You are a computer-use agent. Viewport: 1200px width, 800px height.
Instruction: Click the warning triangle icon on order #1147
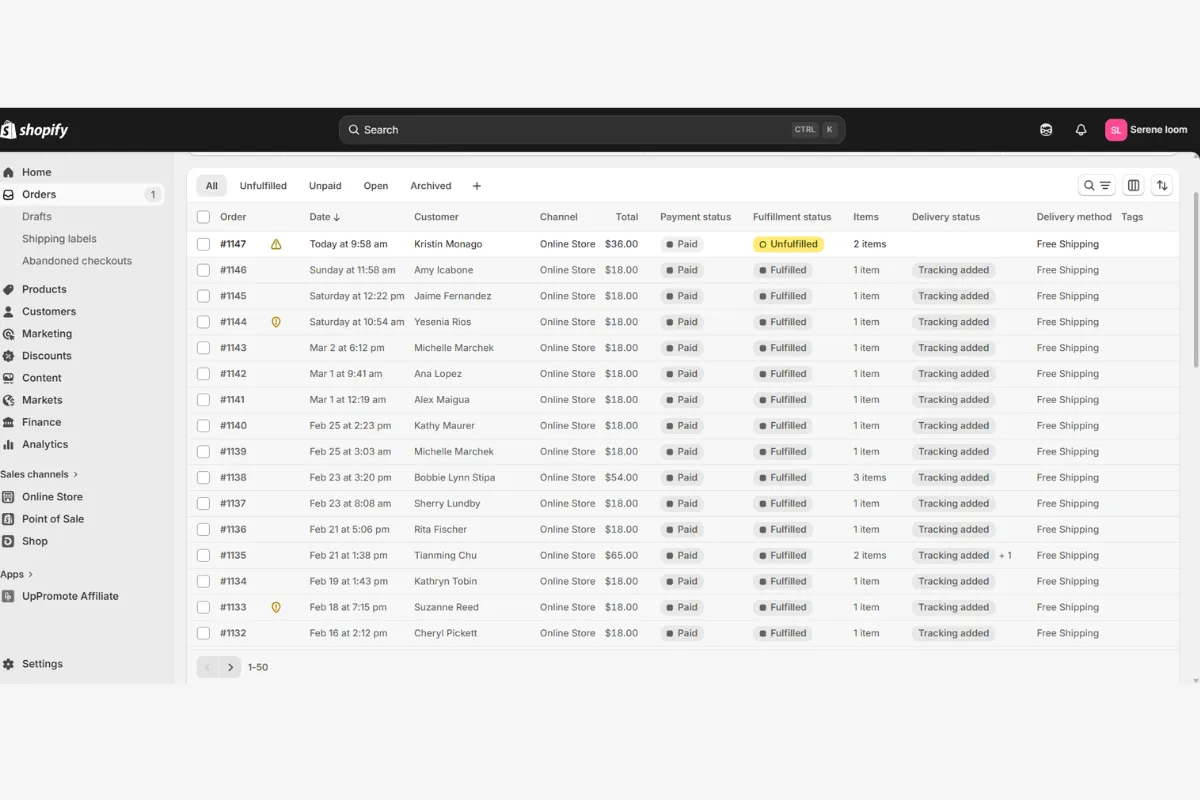point(276,244)
